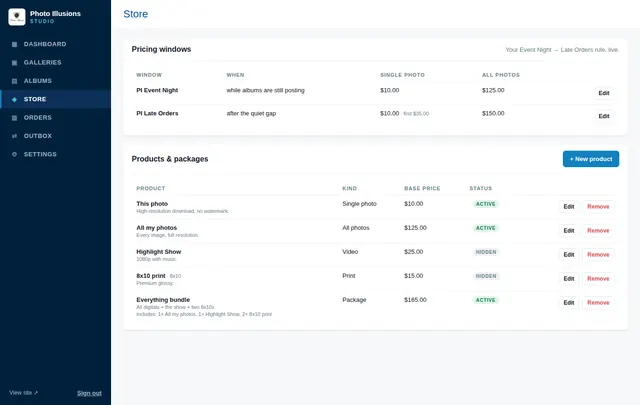Open Settings from the sidebar
The height and width of the screenshot is (405, 640).
pos(56,154)
